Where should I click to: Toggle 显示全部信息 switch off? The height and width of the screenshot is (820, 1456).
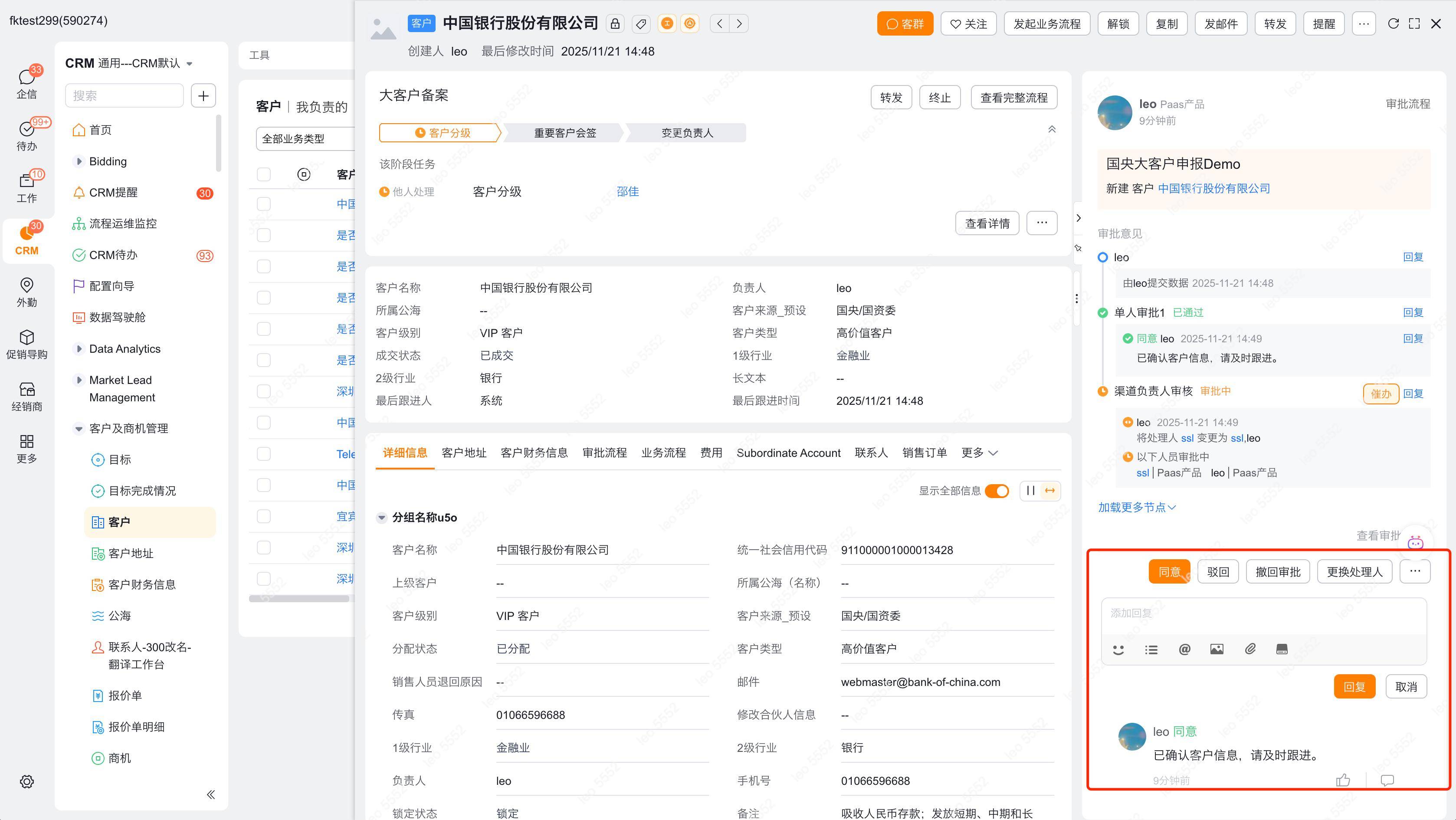tap(997, 491)
